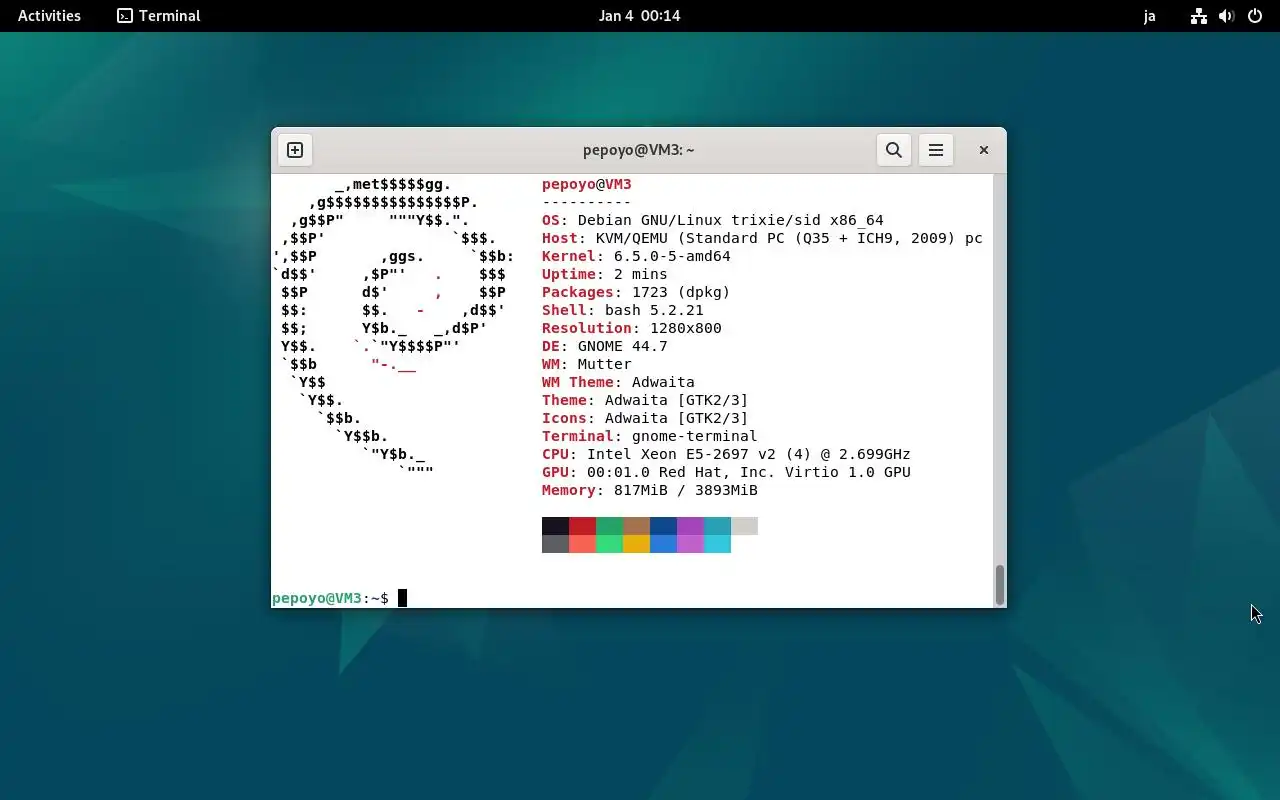The height and width of the screenshot is (800, 1280).
Task: Click the Shell bash 5.2.21 line
Action: (x=623, y=310)
